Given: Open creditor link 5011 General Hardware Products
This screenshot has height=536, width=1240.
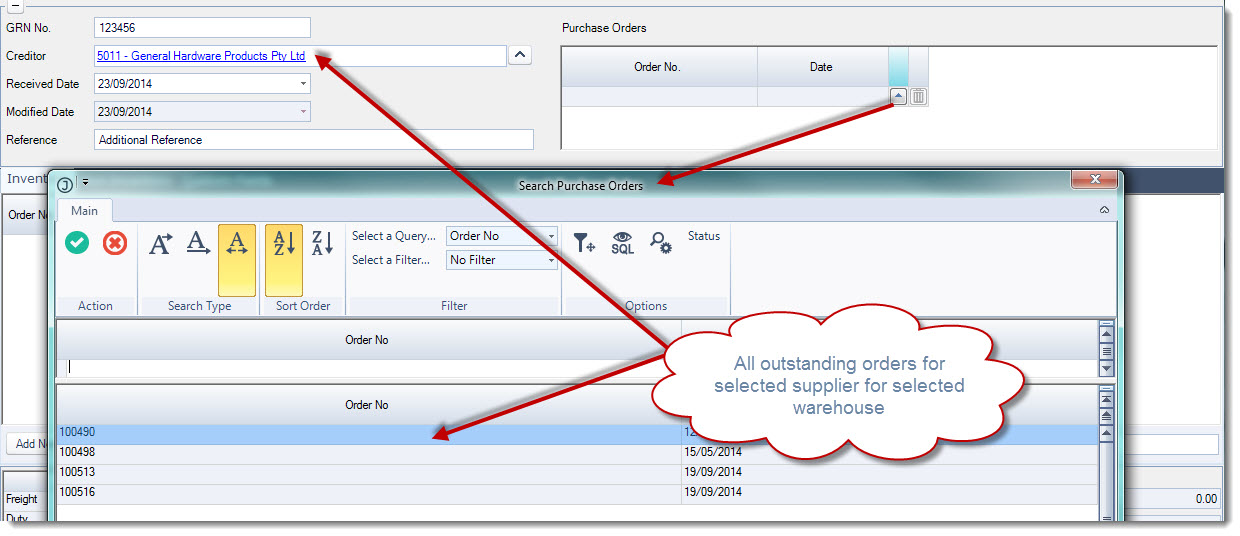Looking at the screenshot, I should pos(201,56).
